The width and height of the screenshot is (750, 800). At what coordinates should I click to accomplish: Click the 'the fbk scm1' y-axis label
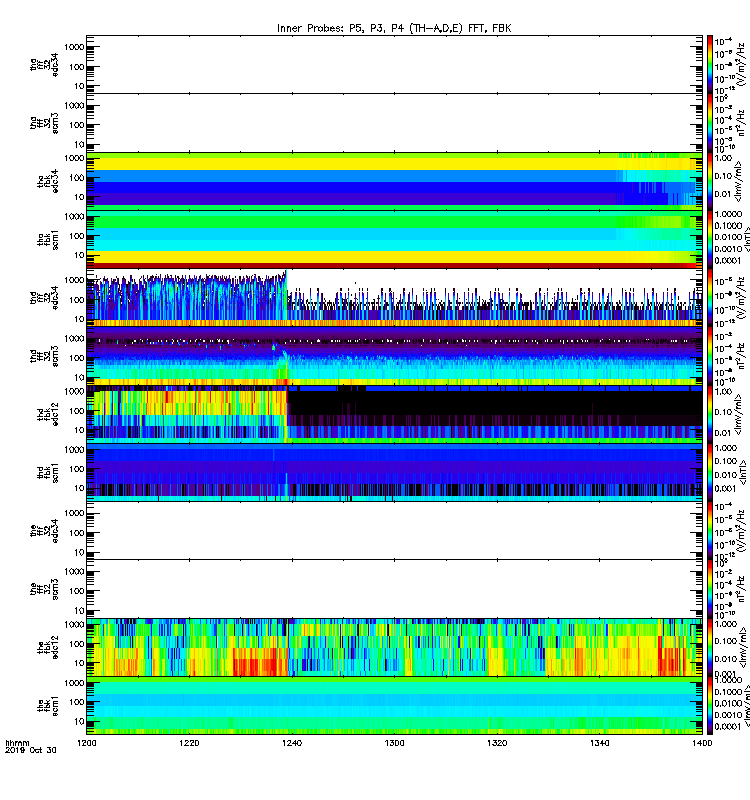tap(48, 706)
